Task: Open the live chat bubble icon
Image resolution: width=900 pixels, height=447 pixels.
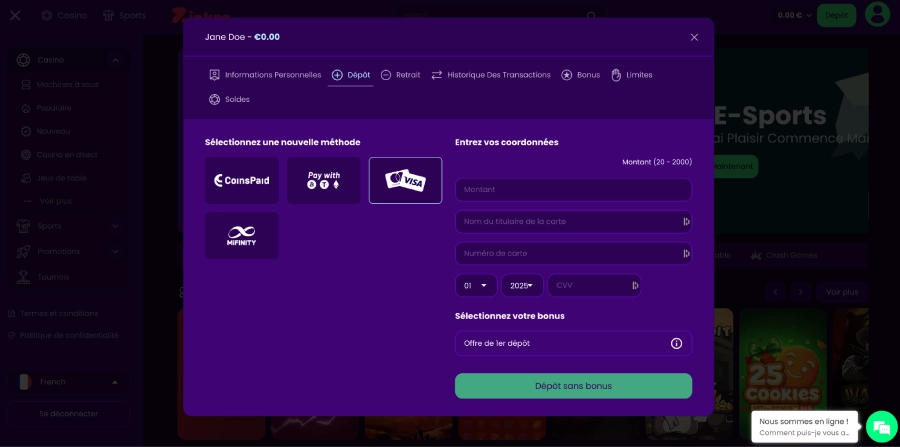Action: pos(881,426)
